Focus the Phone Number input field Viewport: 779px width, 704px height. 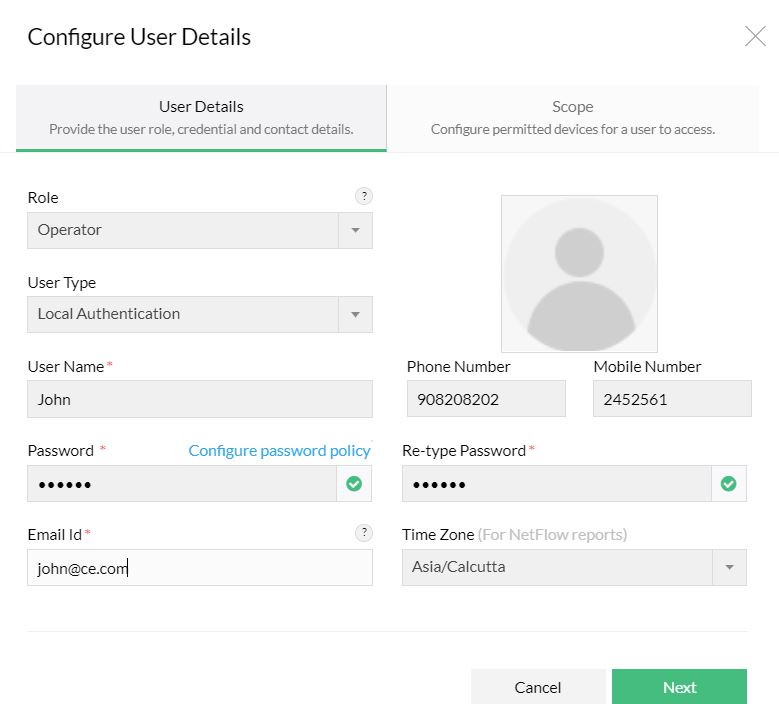(x=485, y=399)
